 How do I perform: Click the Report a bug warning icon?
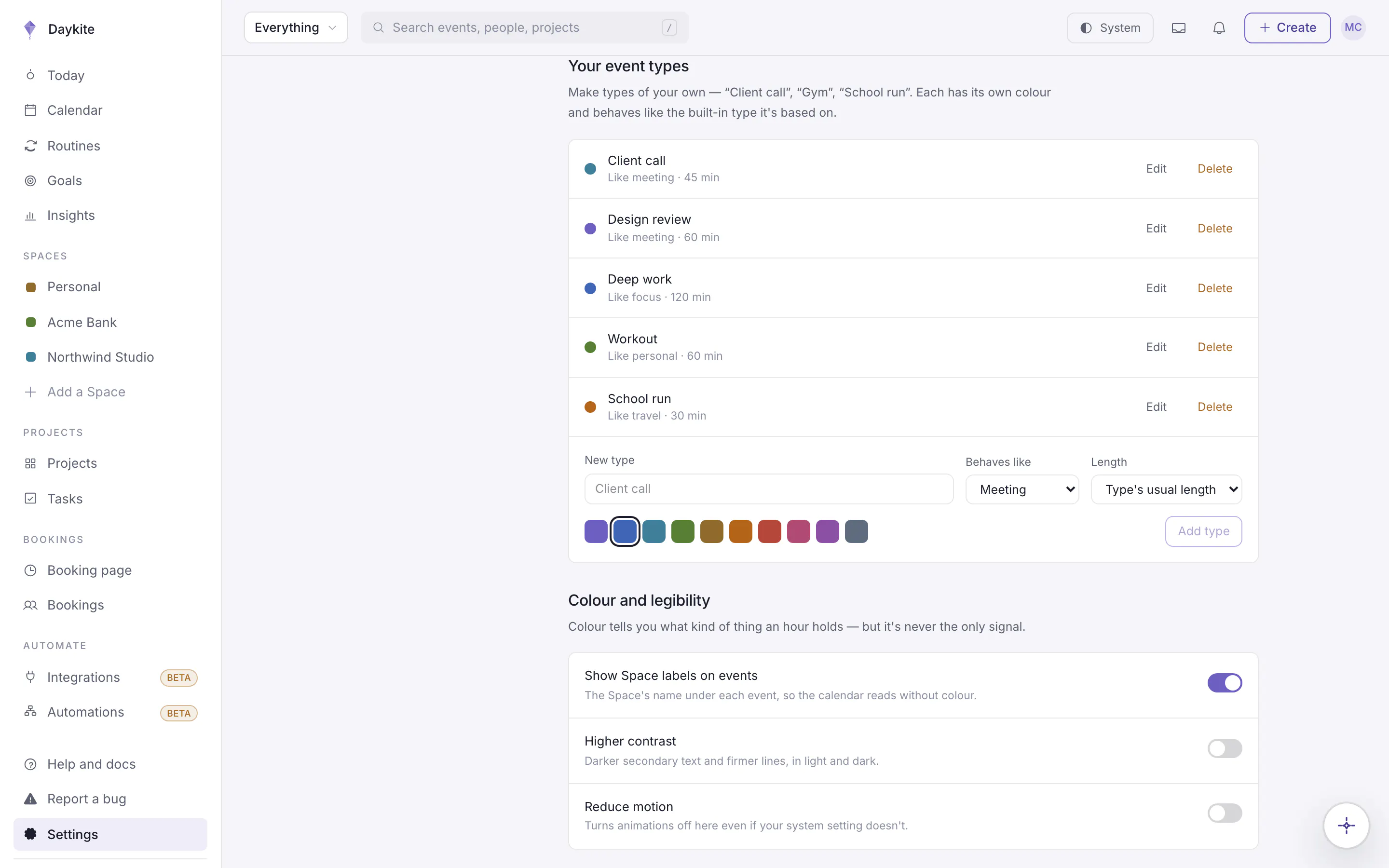30,799
